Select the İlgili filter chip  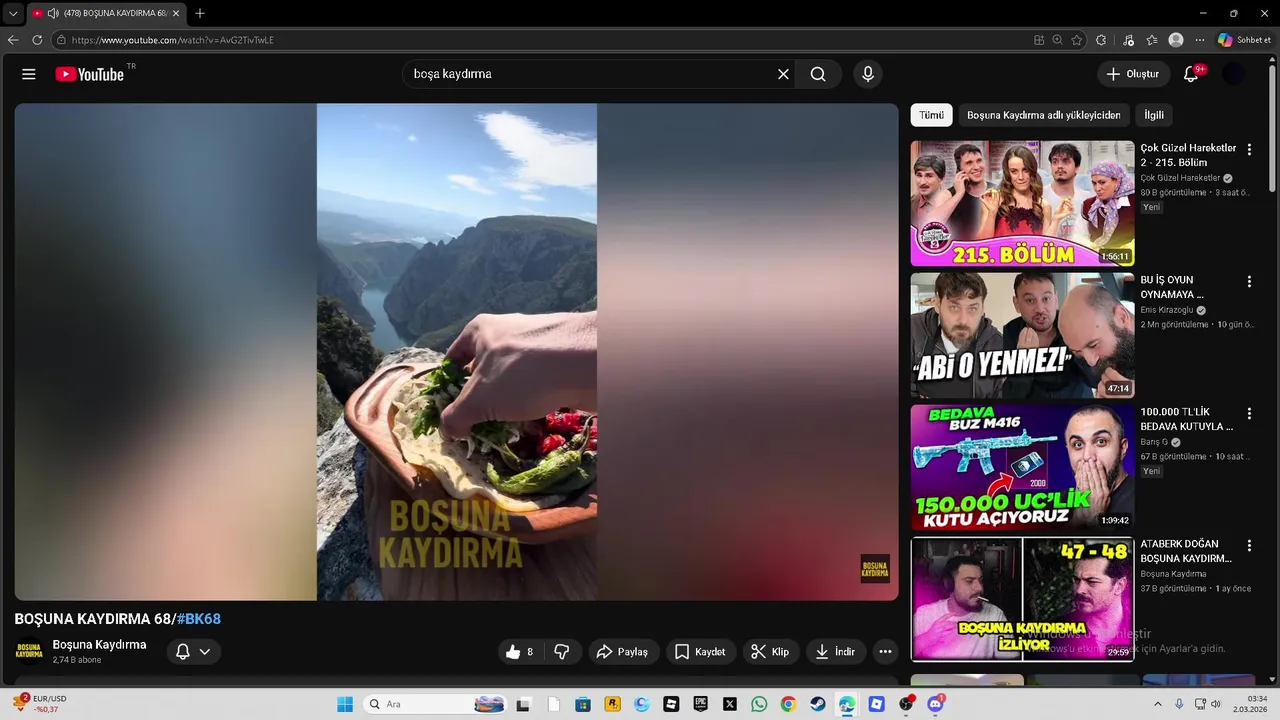[x=1154, y=115]
